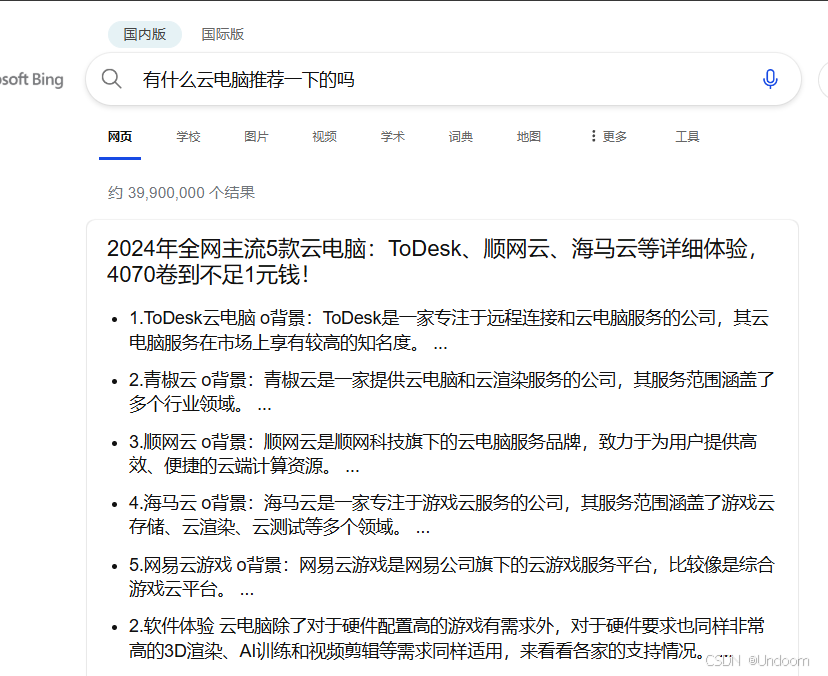828x676 pixels.
Task: Click the 5.网易云游戏 bullet text
Action: point(451,577)
